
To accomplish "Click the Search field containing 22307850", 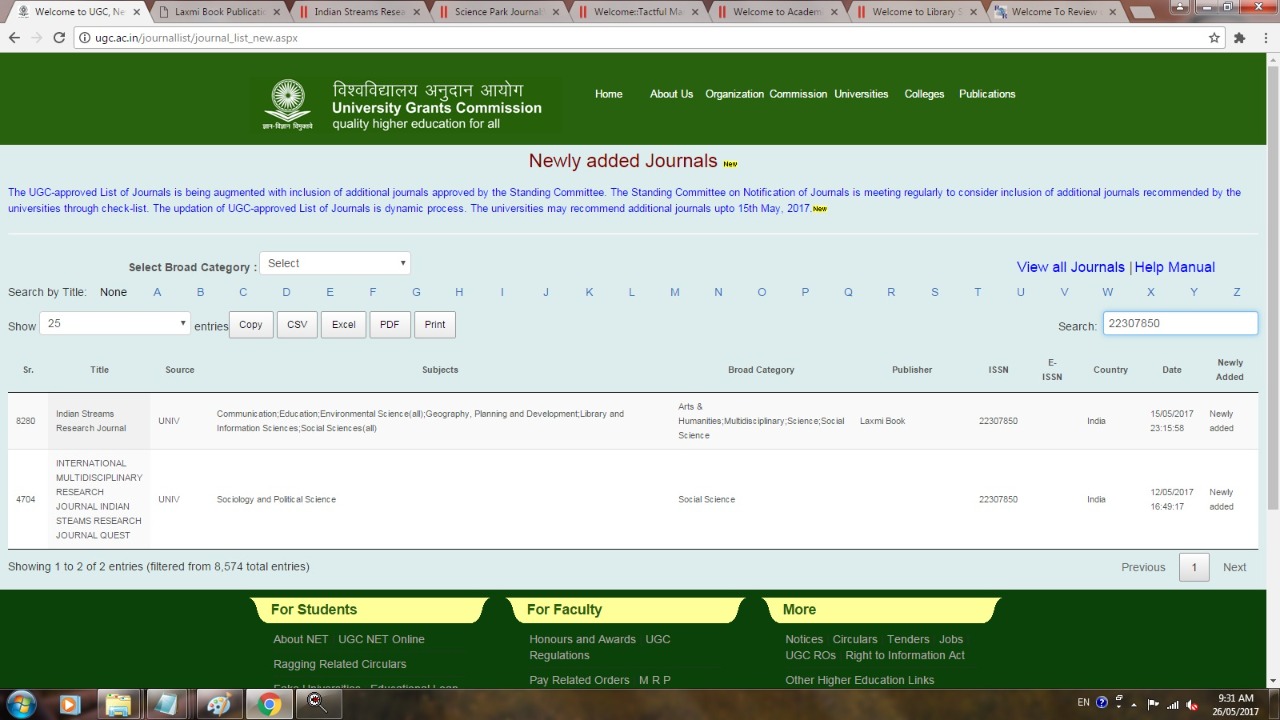I will (x=1180, y=323).
